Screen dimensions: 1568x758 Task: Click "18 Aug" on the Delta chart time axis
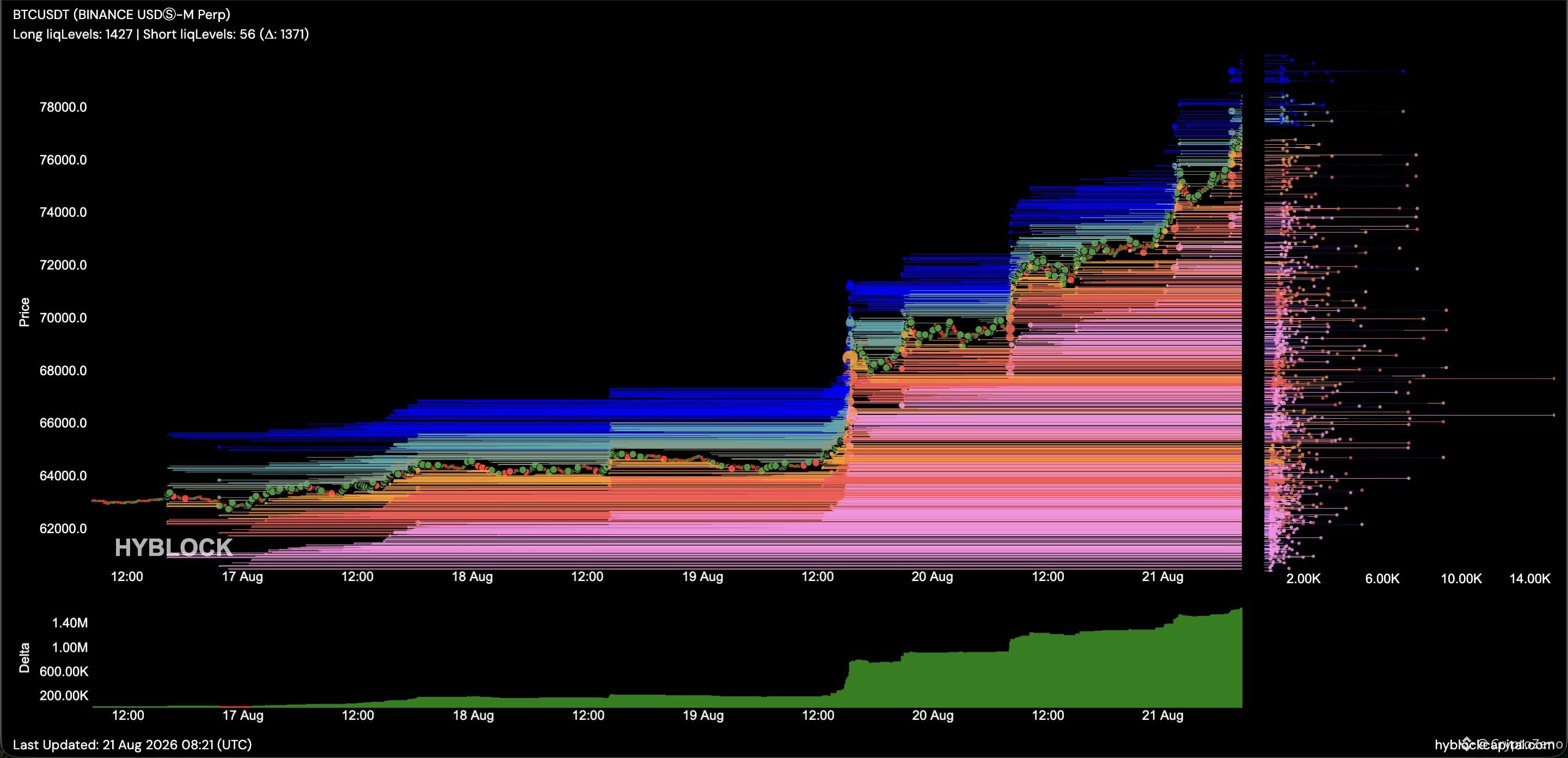[x=473, y=716]
